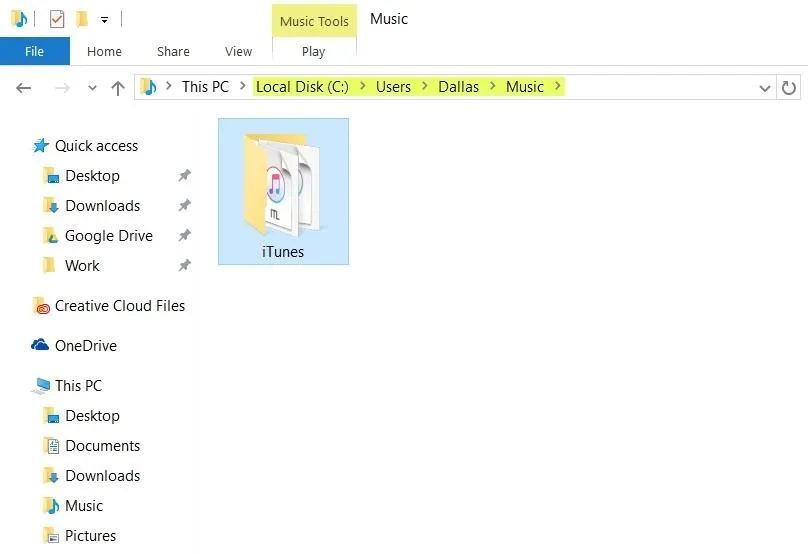Click the Forward navigation arrow
Screen dimensions: 808x554
tap(62, 88)
